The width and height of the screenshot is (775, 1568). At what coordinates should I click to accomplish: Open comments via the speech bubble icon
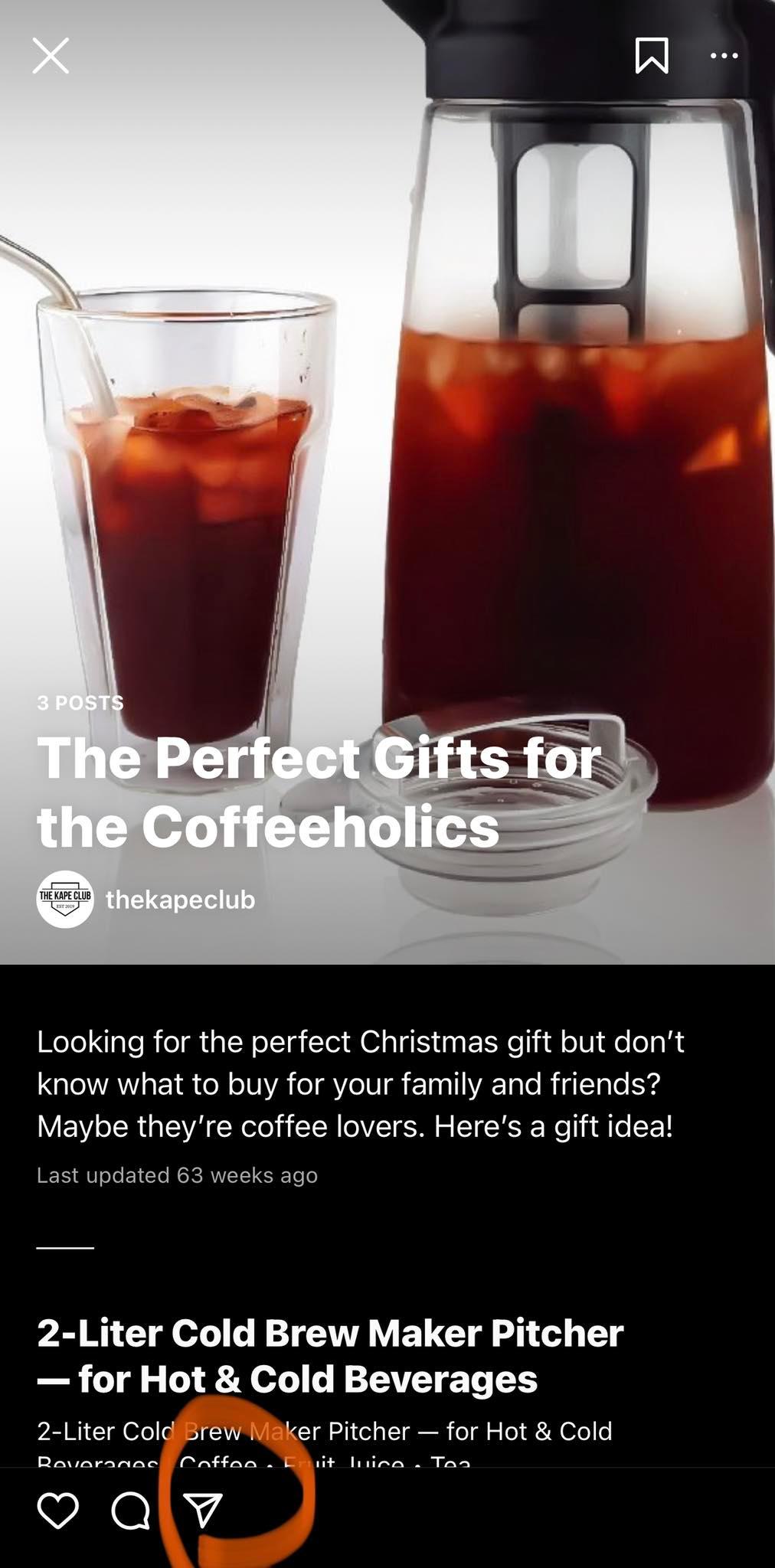[x=131, y=1511]
